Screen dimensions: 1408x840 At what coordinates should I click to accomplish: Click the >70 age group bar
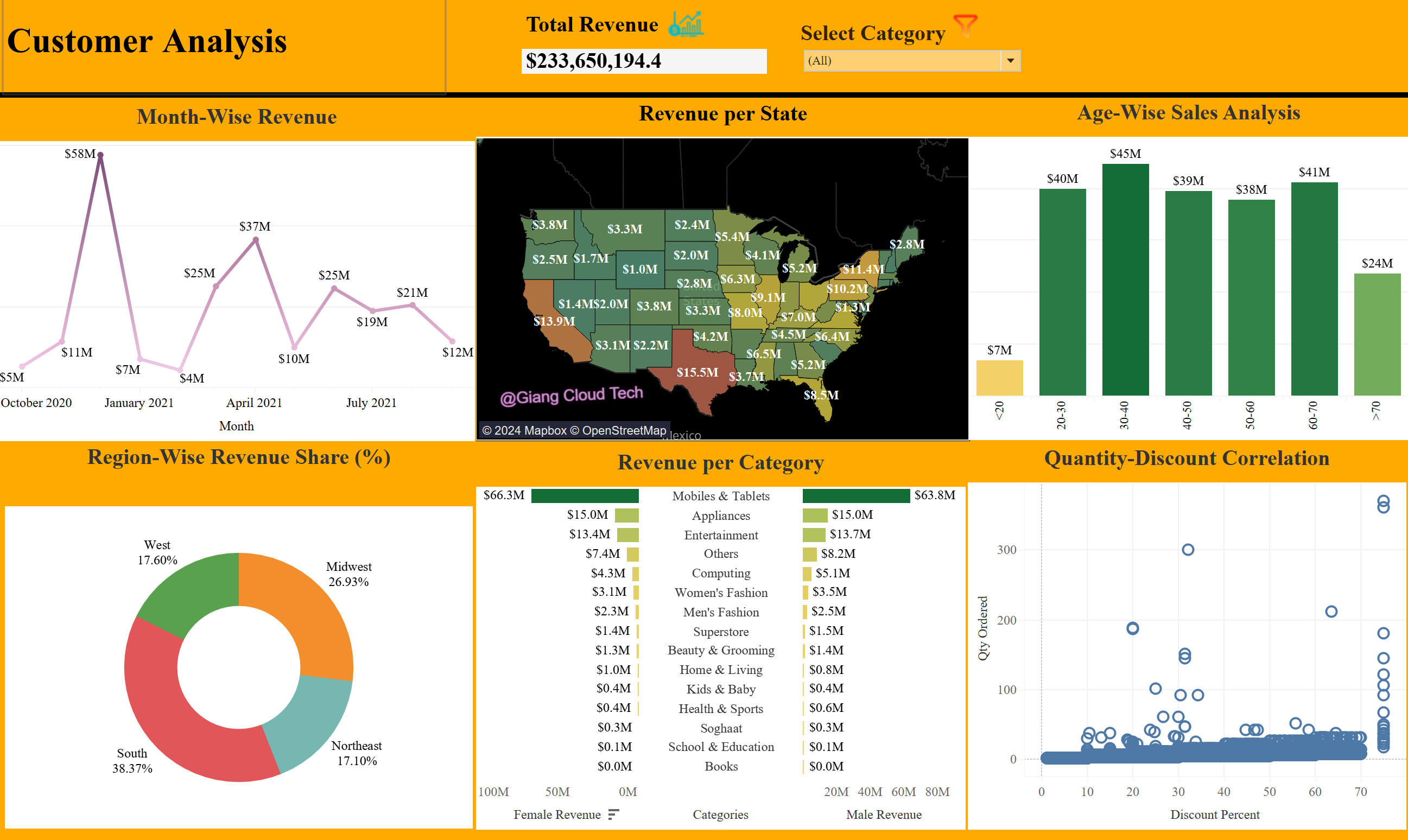pos(1377,334)
